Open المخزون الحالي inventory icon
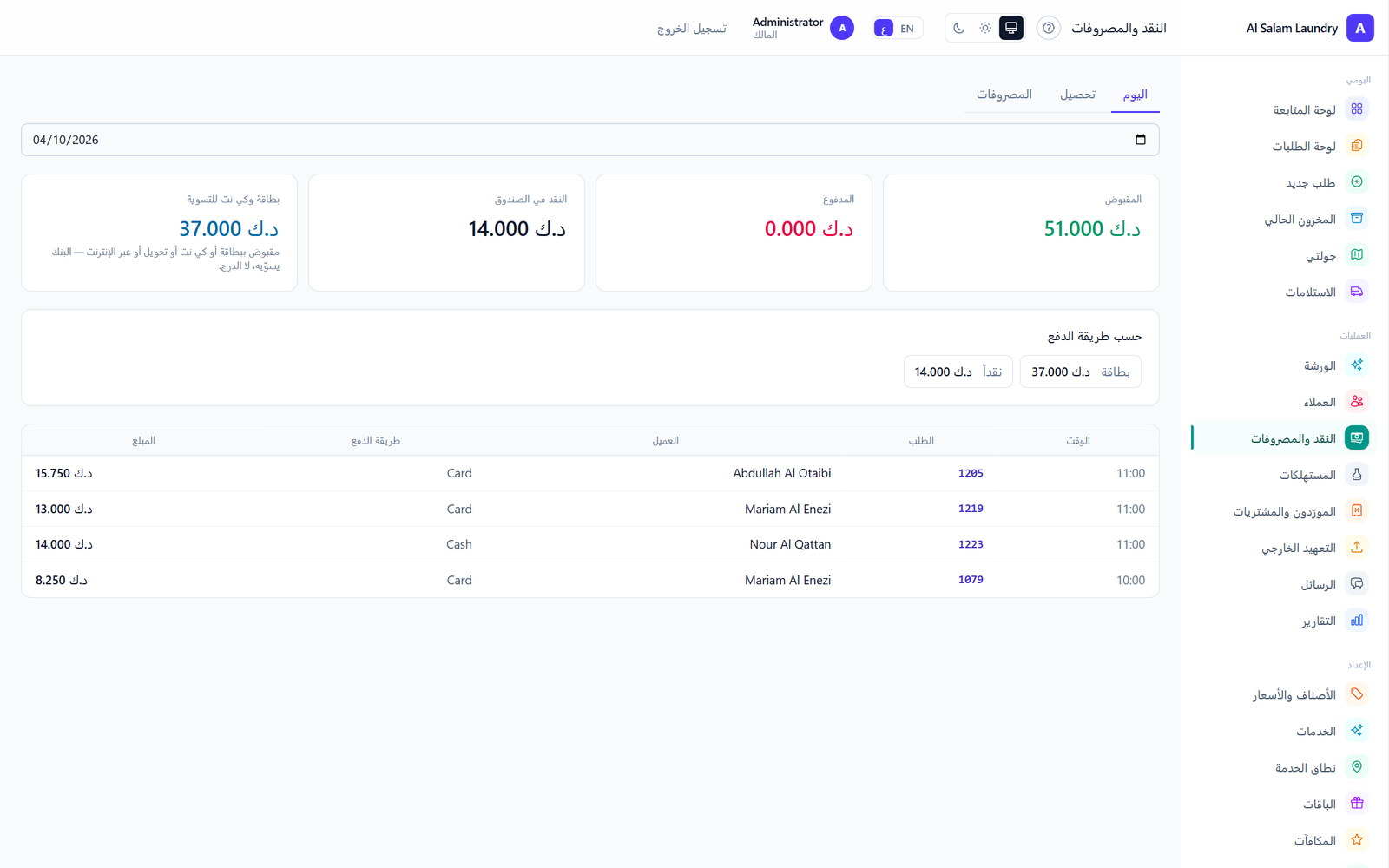Viewport: 1389px width, 868px height. [1357, 219]
